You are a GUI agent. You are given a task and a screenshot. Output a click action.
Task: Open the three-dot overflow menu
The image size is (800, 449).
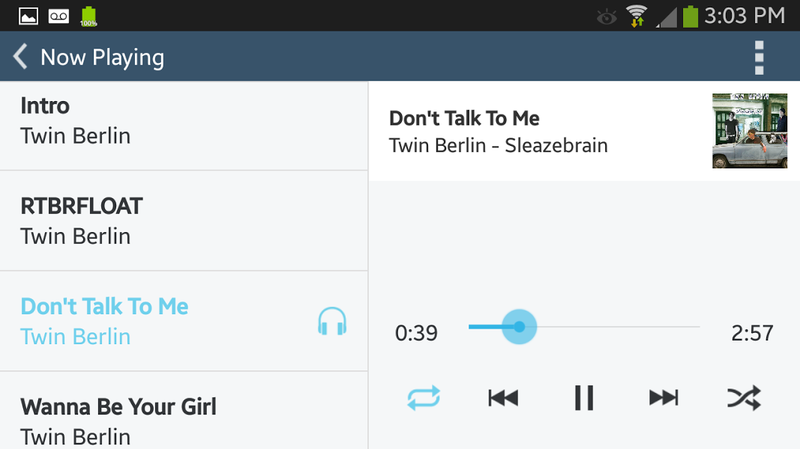pos(759,57)
